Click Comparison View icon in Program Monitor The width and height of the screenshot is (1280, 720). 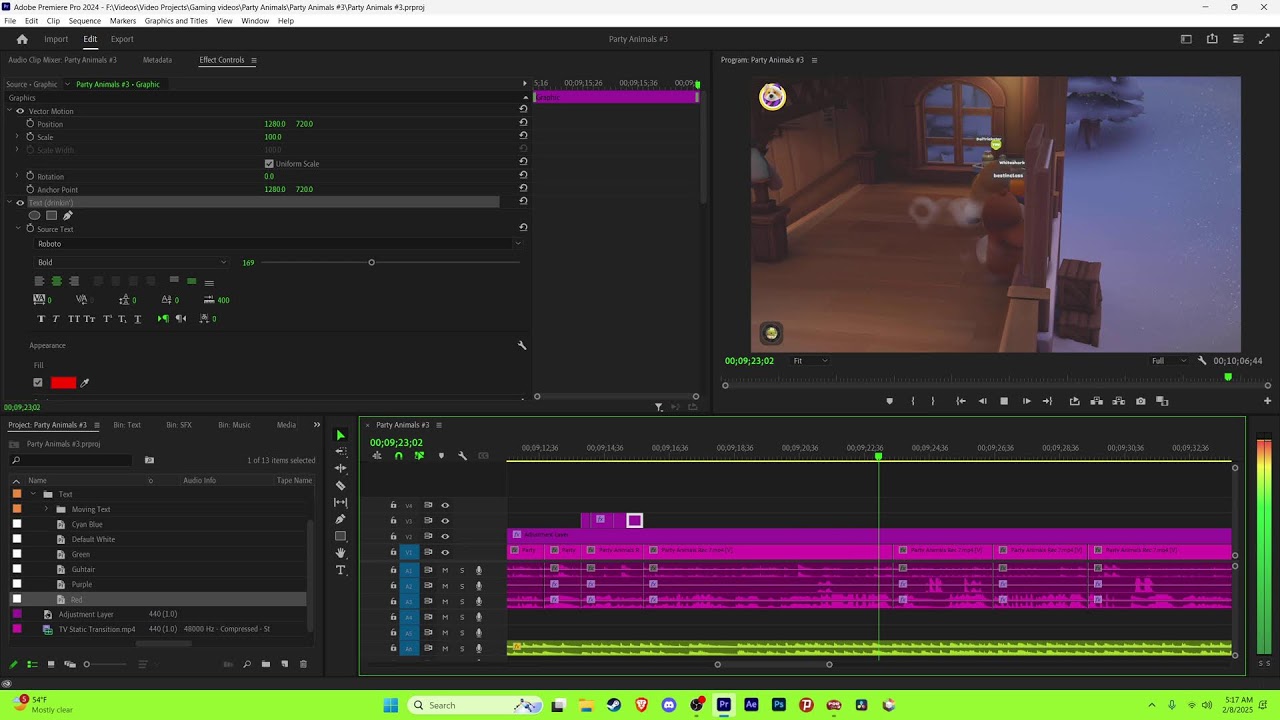(1162, 401)
